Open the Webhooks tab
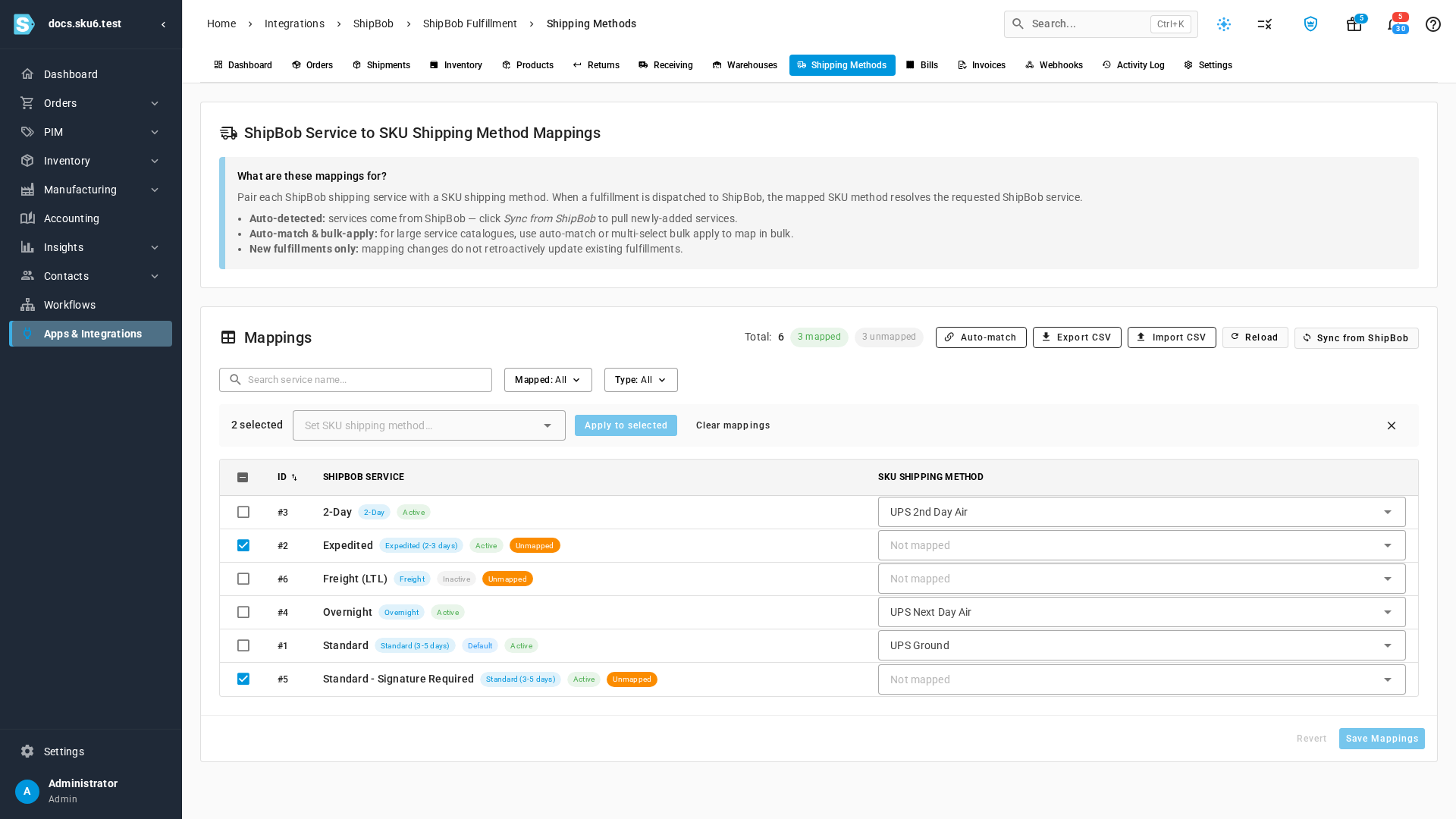The width and height of the screenshot is (1456, 819). pyautogui.click(x=1053, y=65)
